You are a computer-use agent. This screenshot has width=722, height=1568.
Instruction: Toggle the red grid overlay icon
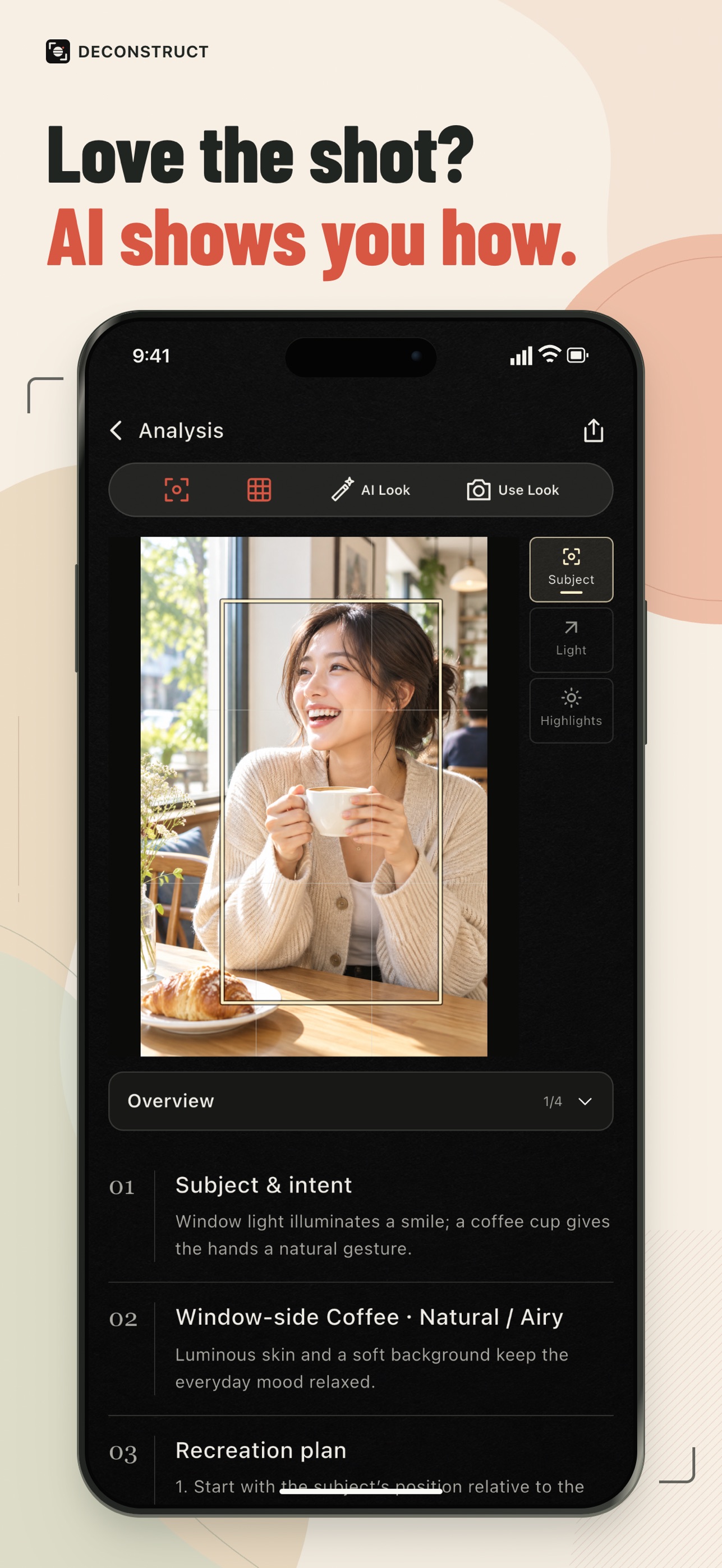(259, 490)
